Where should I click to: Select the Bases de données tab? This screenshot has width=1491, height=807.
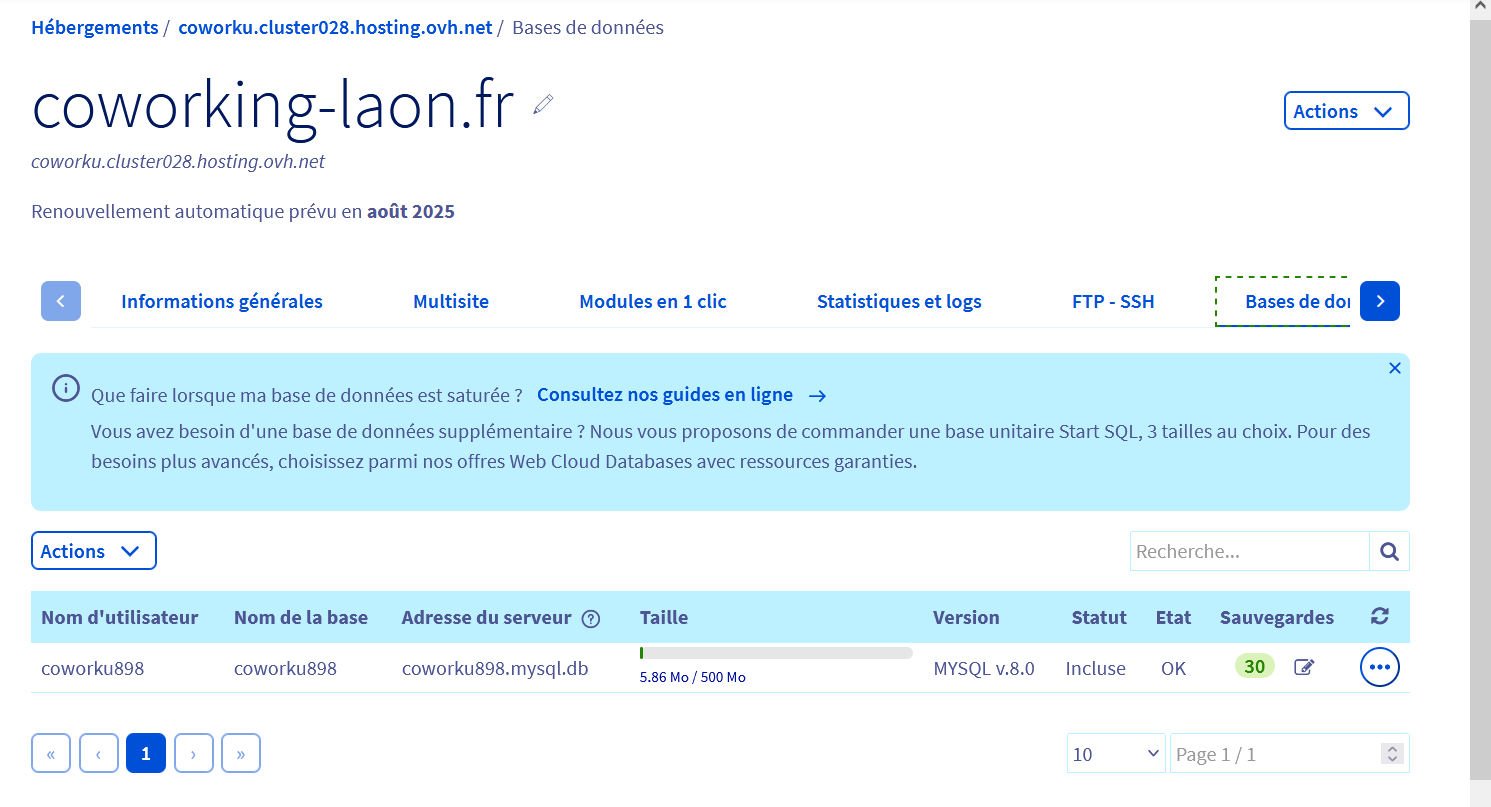tap(1283, 301)
